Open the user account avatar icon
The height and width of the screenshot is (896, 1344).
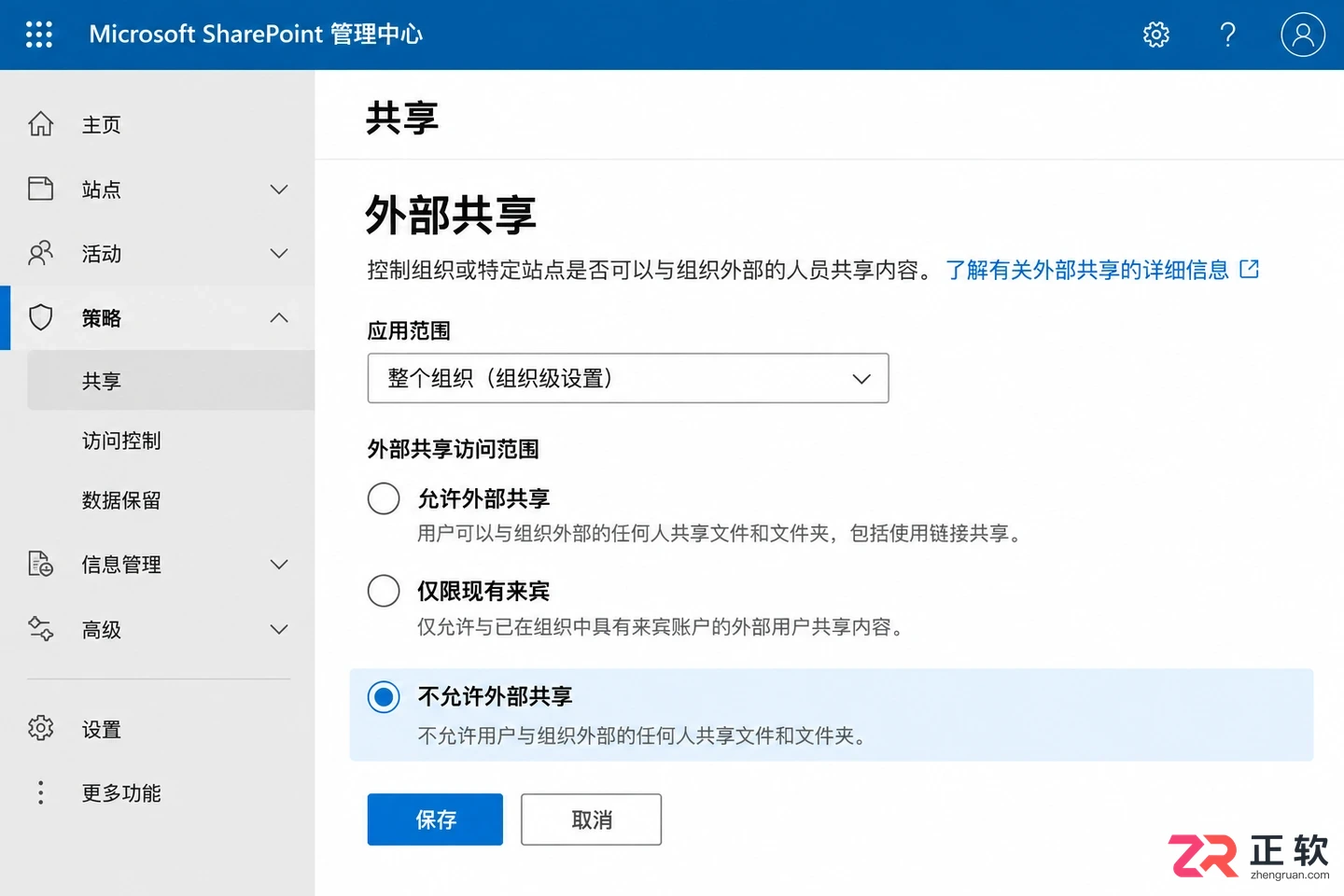pos(1303,35)
